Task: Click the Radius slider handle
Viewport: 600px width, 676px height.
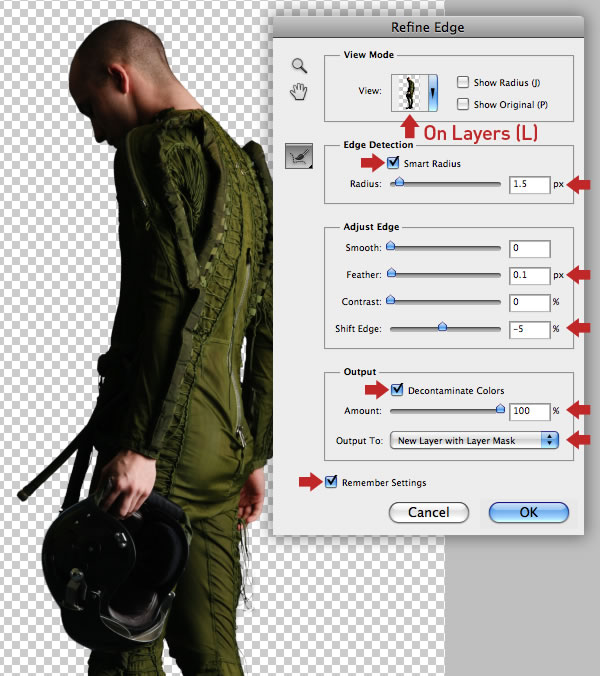Action: pos(400,182)
